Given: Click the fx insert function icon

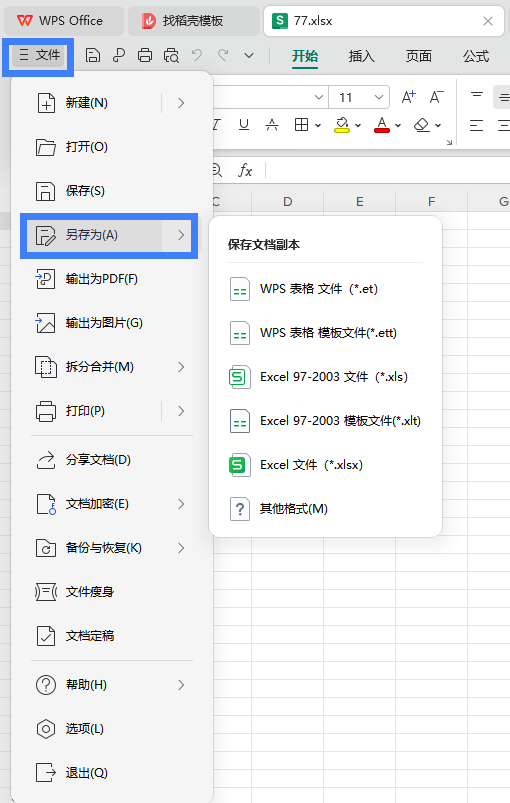Looking at the screenshot, I should [245, 171].
